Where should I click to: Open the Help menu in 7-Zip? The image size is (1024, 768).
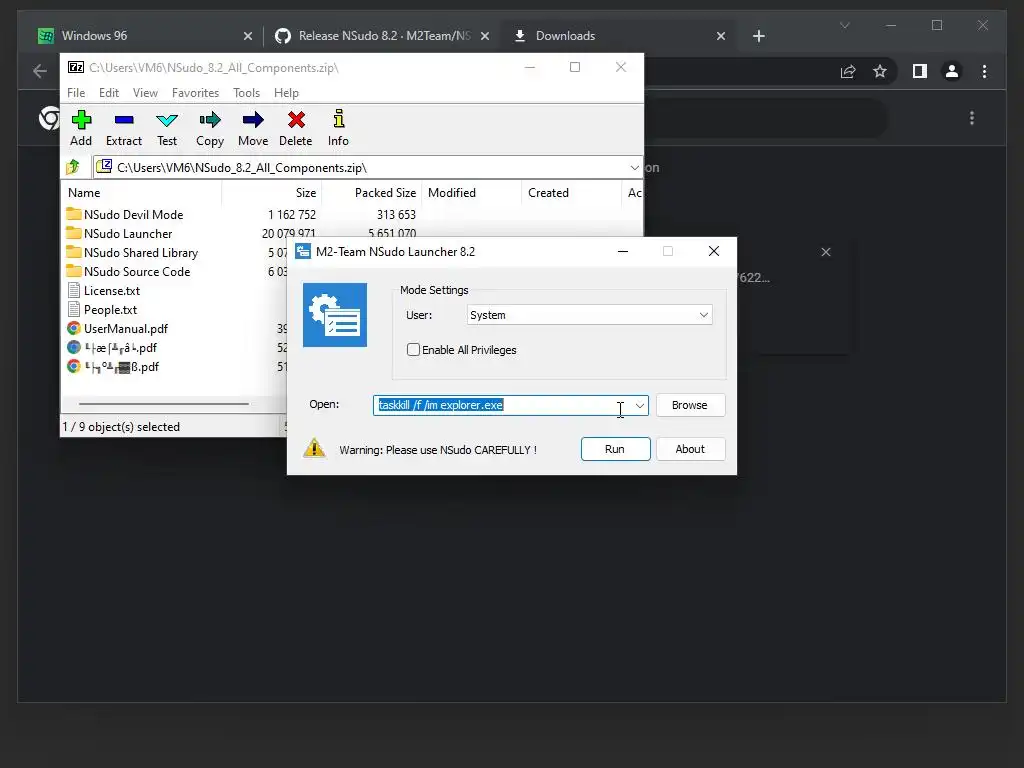tap(286, 93)
